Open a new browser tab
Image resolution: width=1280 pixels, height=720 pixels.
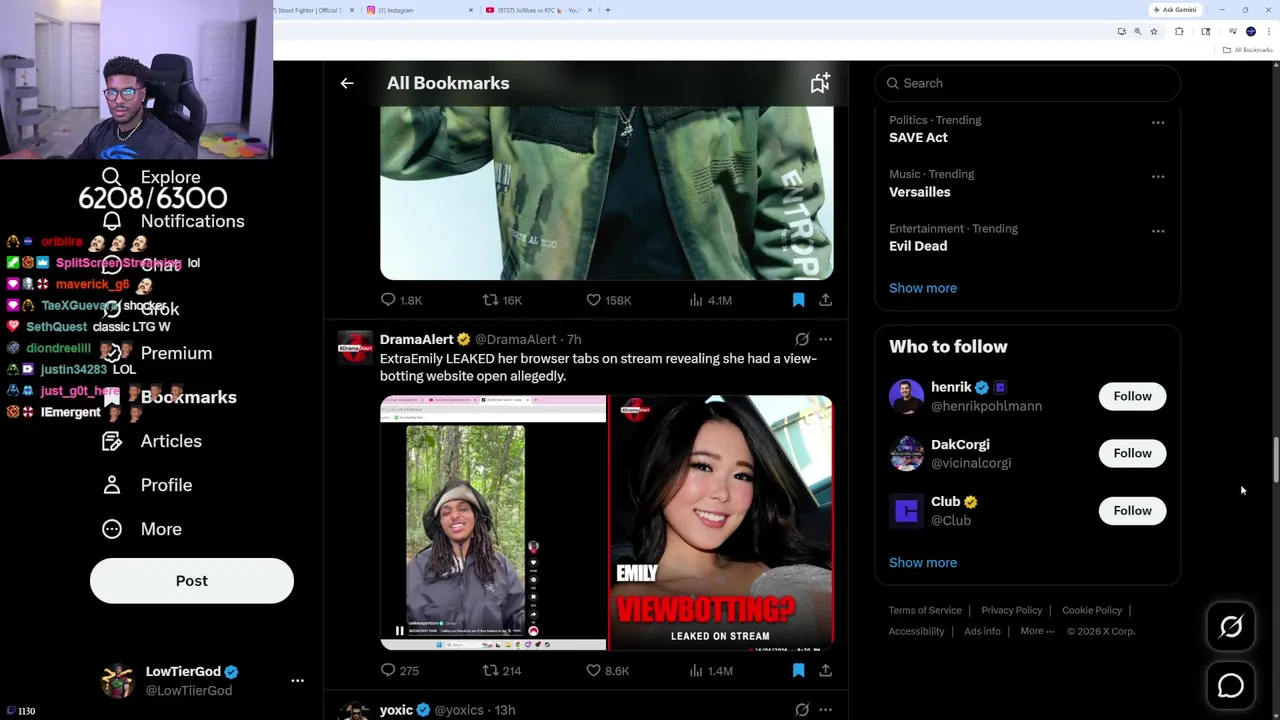(608, 10)
